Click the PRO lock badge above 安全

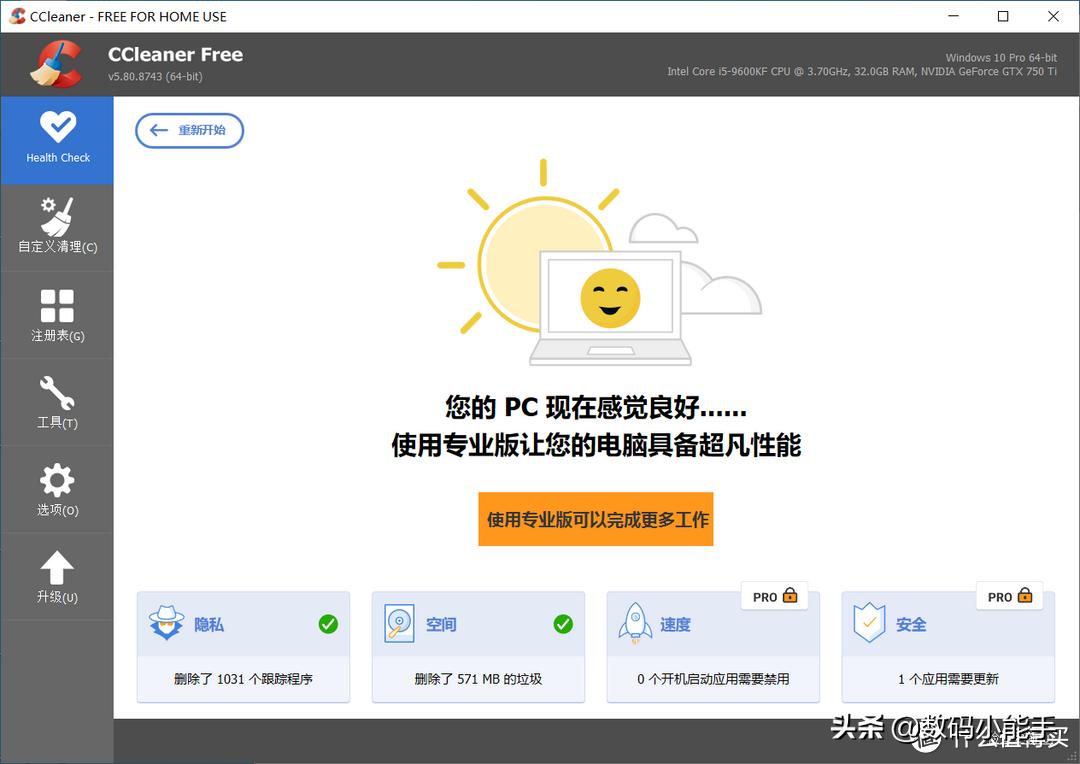1009,596
